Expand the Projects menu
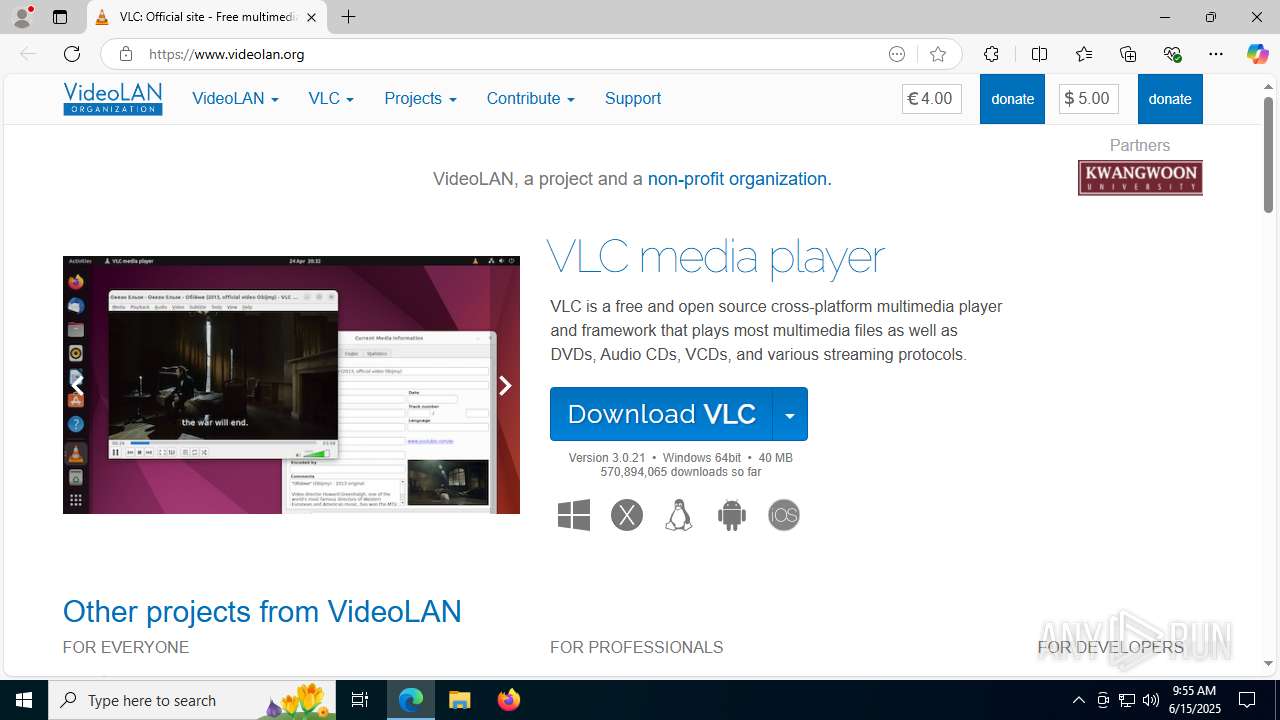Viewport: 1280px width, 720px height. 420,98
